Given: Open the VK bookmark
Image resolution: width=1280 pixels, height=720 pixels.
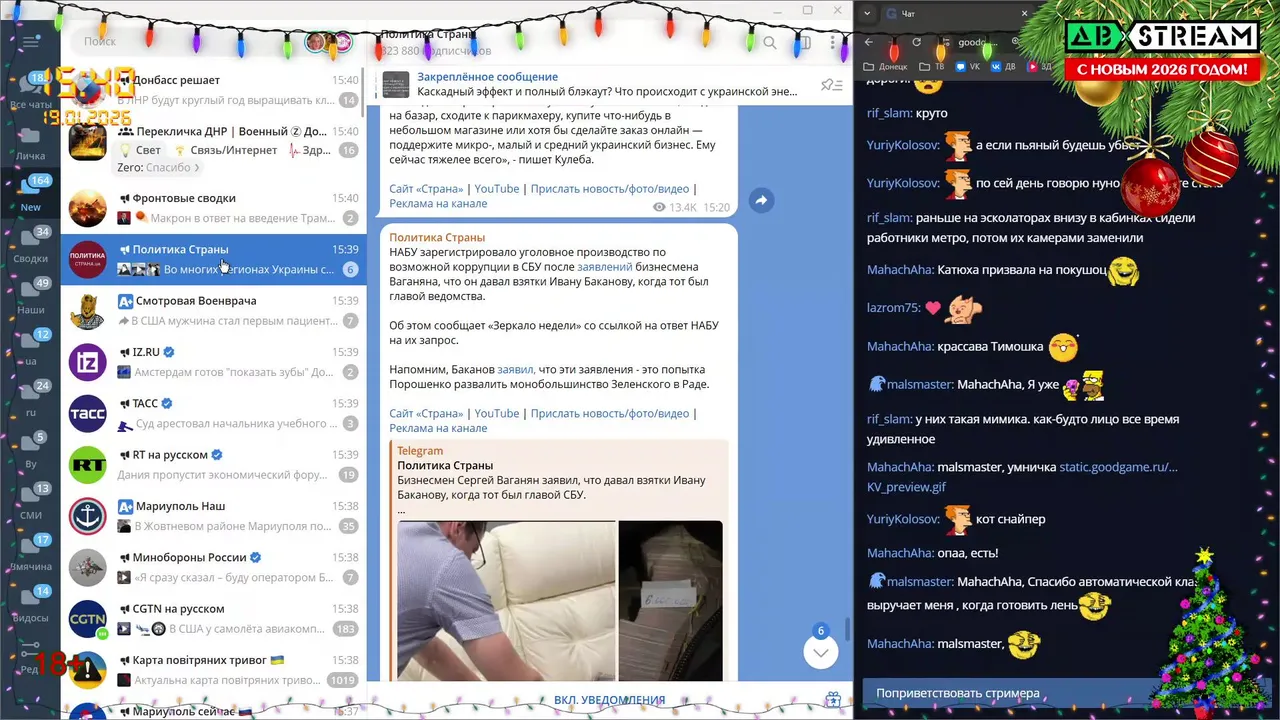Looking at the screenshot, I should click(969, 67).
